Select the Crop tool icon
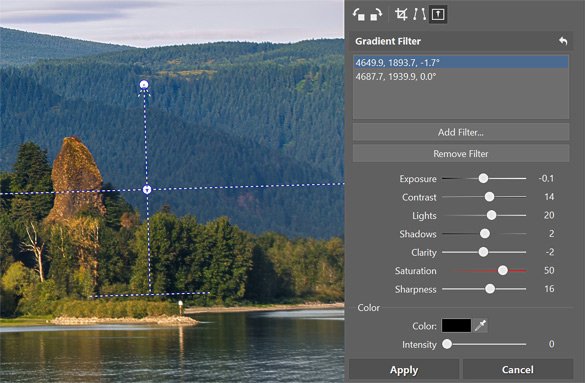This screenshot has height=383, width=585. tap(401, 15)
